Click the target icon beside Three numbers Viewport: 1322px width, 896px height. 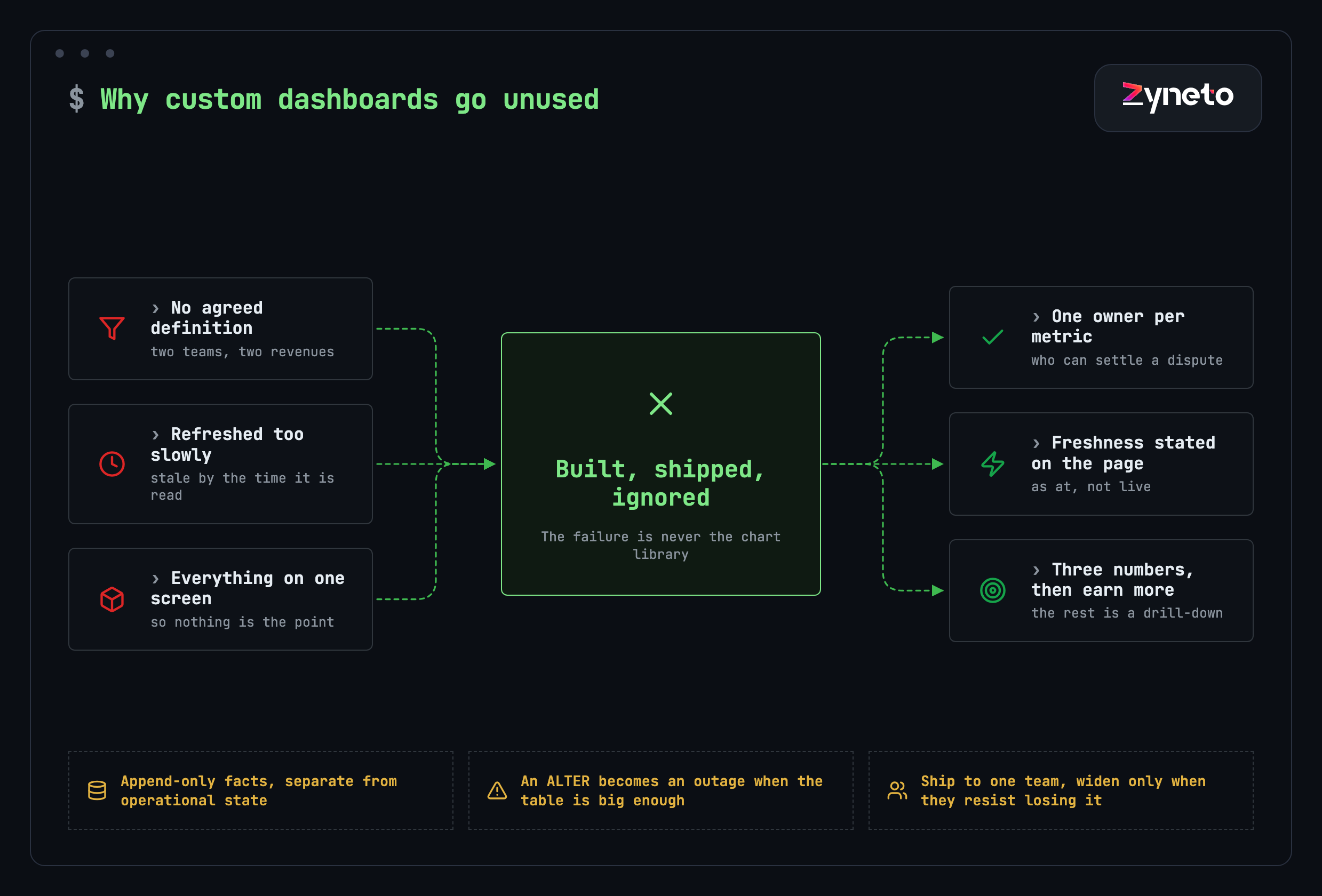pyautogui.click(x=993, y=591)
